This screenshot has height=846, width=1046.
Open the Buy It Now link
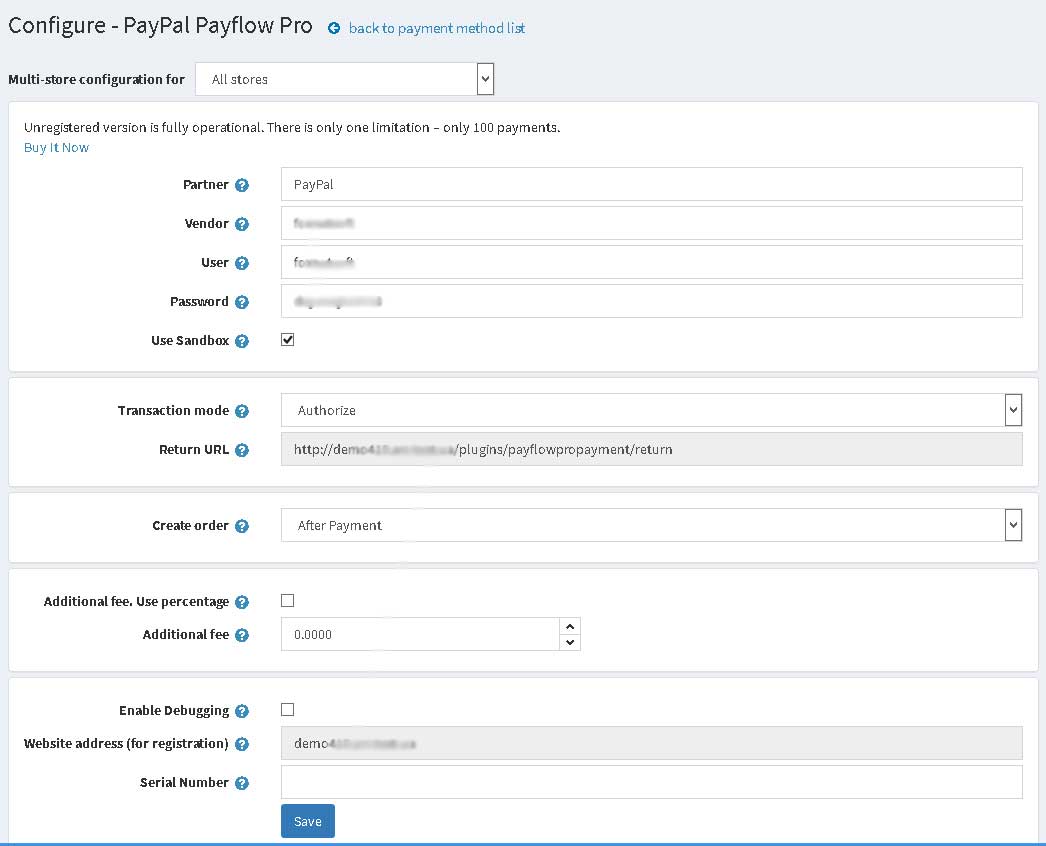(x=56, y=147)
